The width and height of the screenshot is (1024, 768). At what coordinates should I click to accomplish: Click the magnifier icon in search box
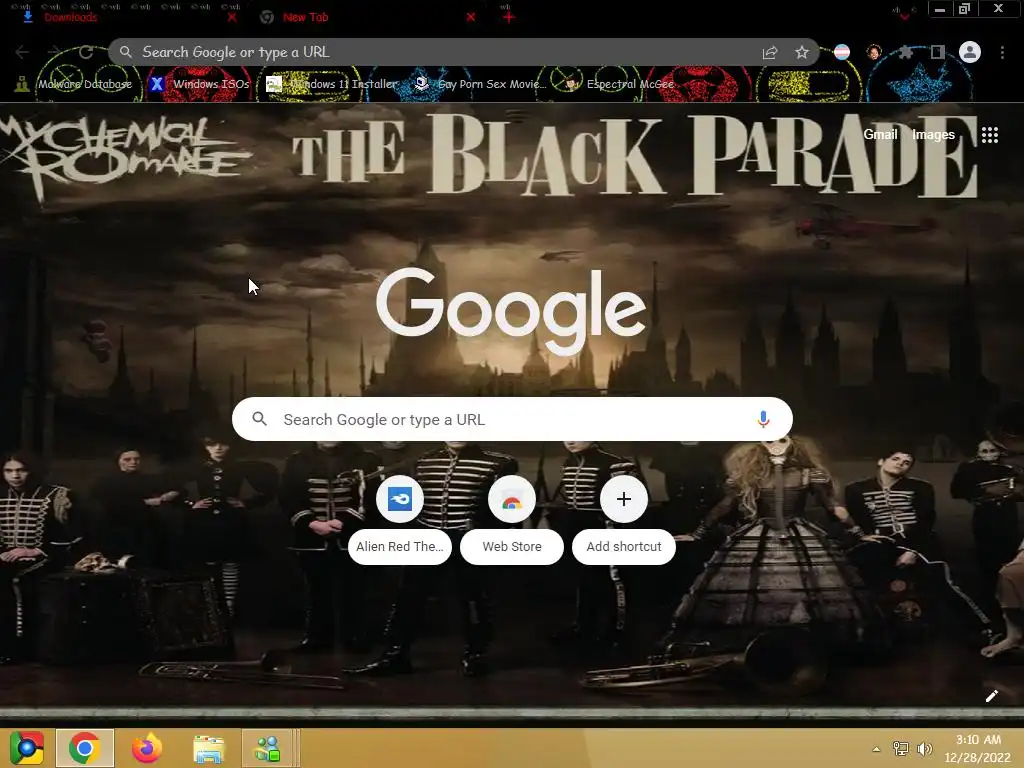click(x=259, y=419)
